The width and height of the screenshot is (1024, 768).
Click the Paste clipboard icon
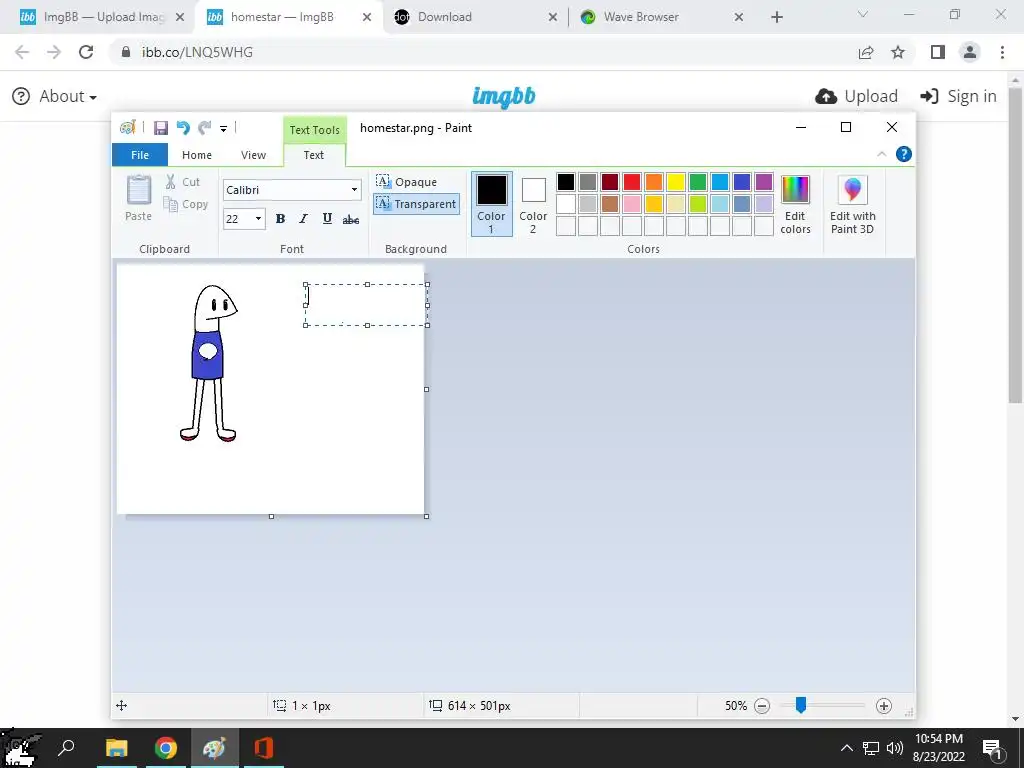point(138,191)
